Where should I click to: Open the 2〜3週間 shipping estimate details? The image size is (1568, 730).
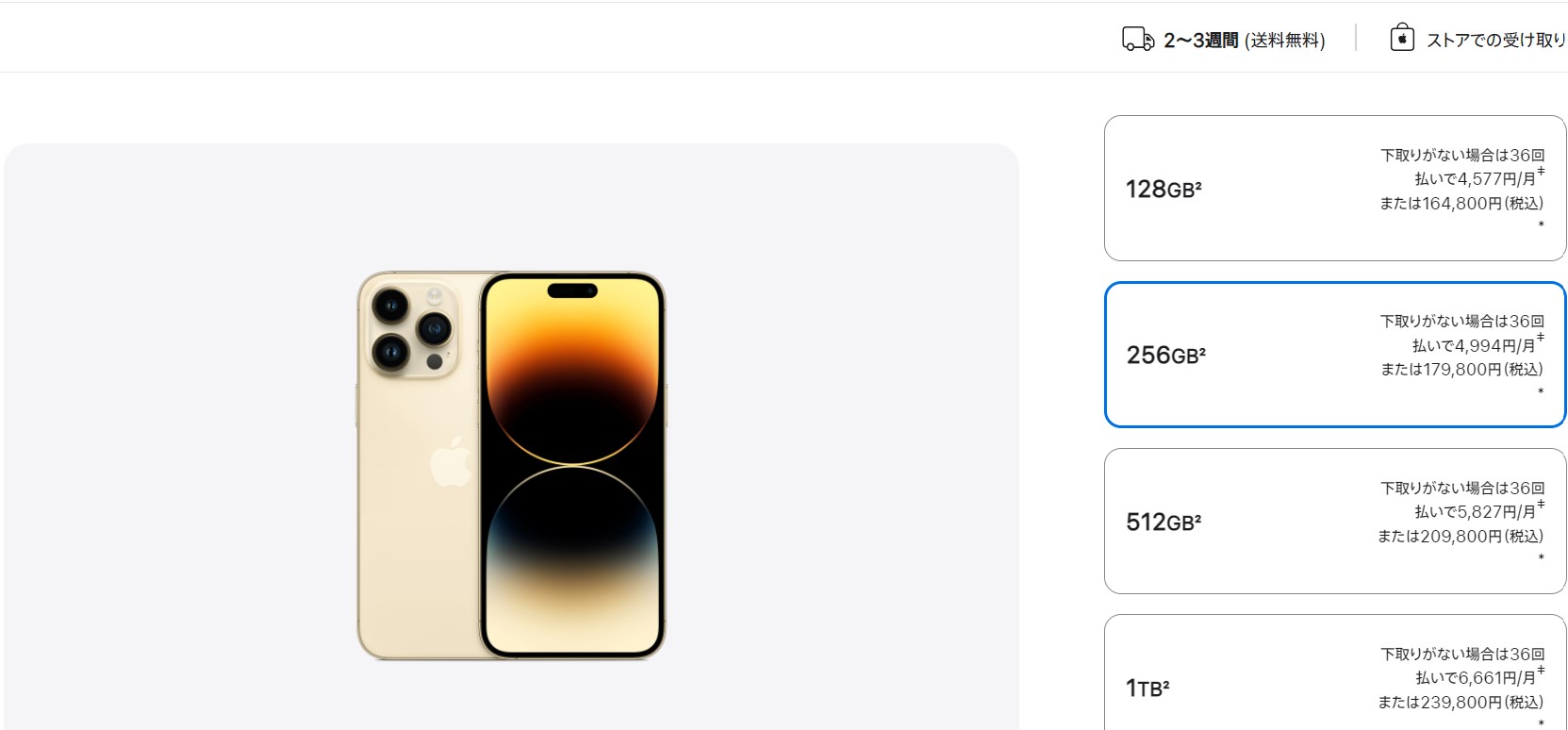pos(1200,40)
